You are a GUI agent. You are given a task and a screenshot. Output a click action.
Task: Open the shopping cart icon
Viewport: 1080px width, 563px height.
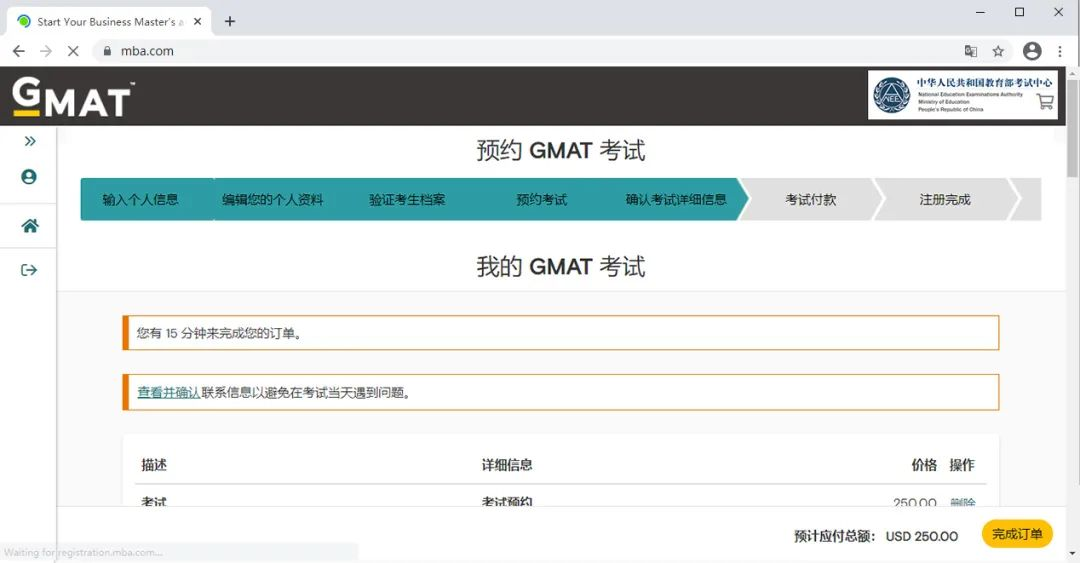click(1045, 101)
